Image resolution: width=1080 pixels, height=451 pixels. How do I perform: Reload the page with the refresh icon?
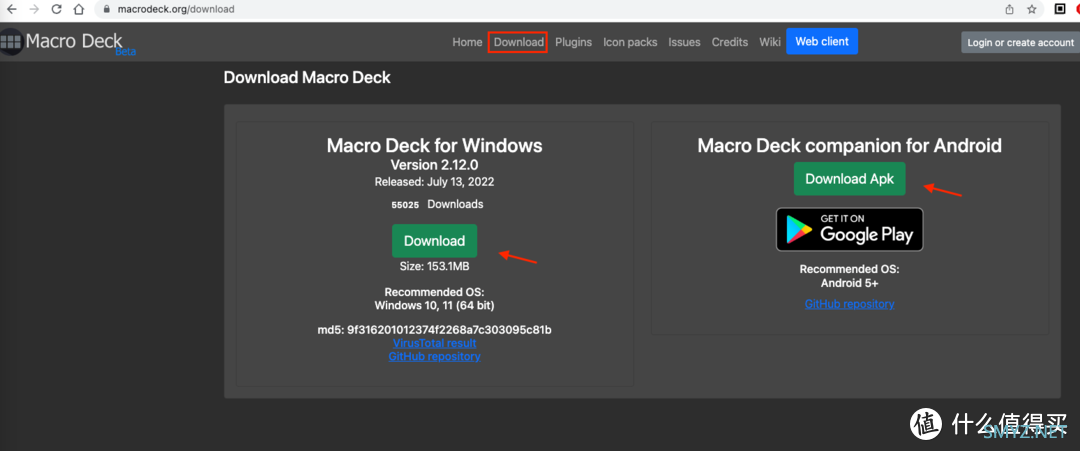coord(56,9)
